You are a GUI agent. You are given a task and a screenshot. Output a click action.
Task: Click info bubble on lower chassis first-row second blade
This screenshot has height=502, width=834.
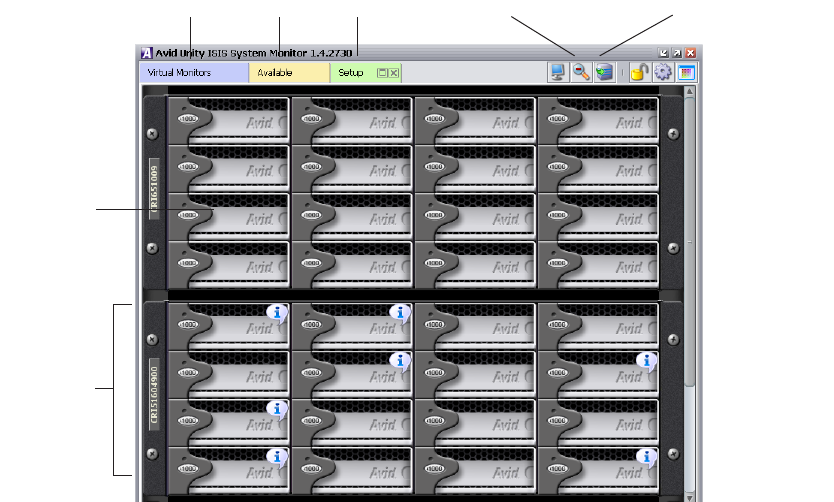[x=401, y=313]
